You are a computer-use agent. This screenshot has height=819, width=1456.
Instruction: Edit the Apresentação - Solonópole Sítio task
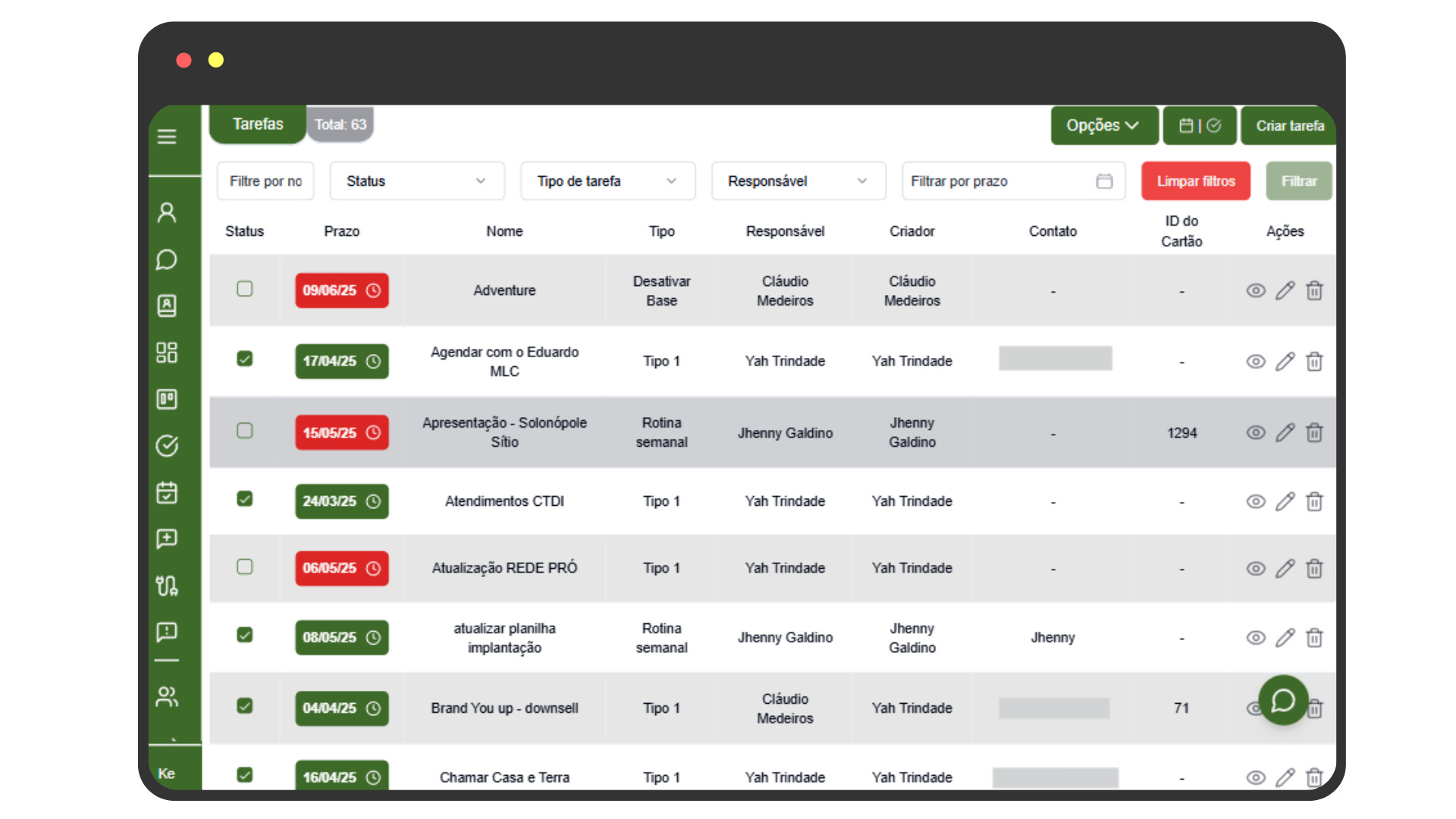coord(1285,432)
